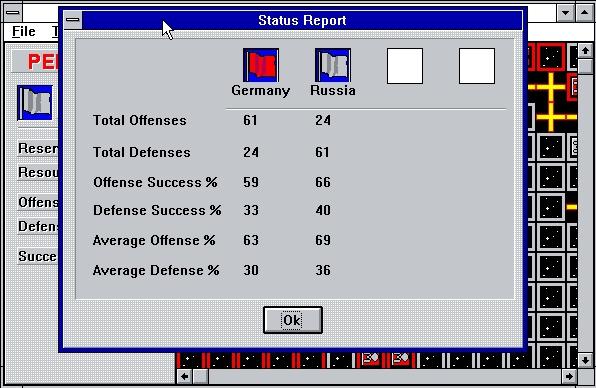596x388 pixels.
Task: Click the Success button in the left panel
Action: pyautogui.click(x=38, y=256)
